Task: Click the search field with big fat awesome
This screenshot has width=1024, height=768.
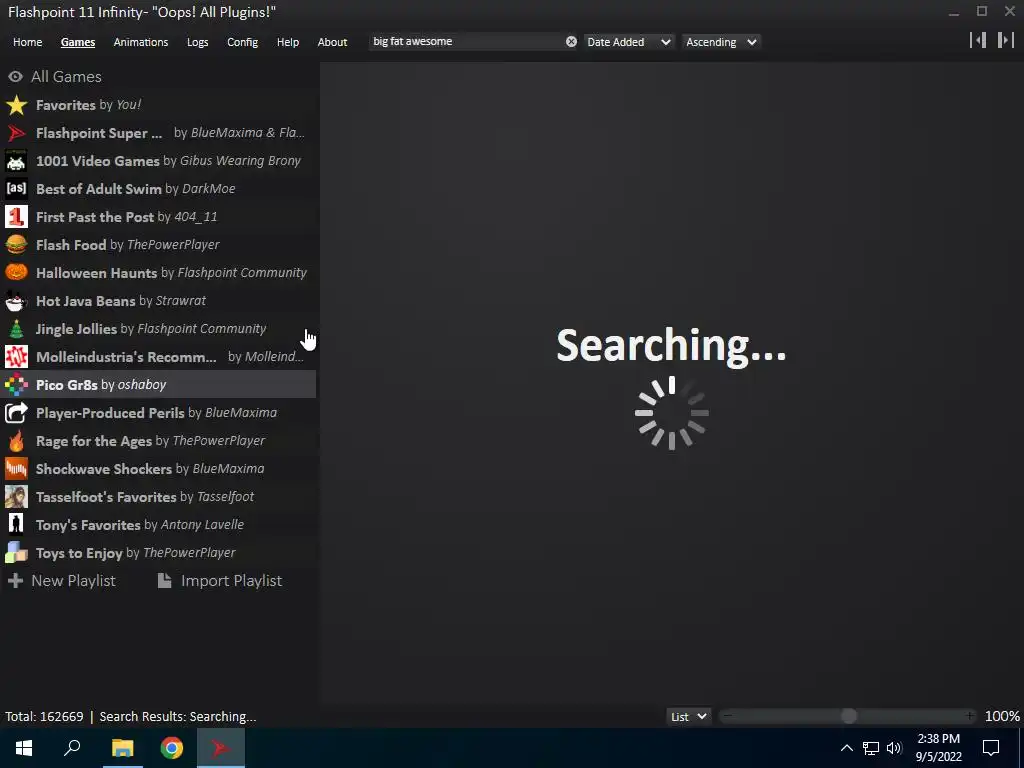Action: coord(467,42)
